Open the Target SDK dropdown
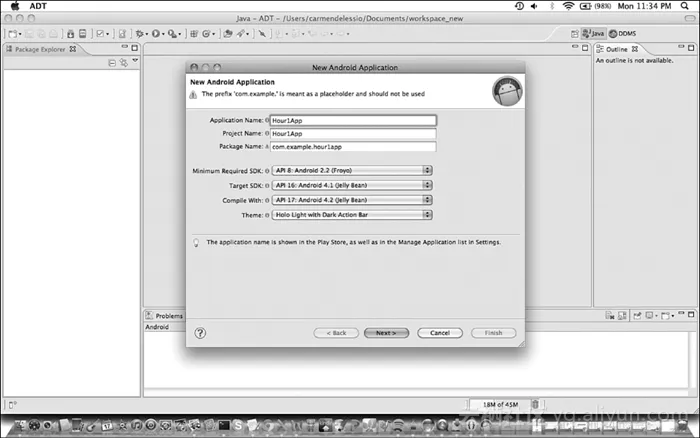This screenshot has width=700, height=438. (352, 185)
